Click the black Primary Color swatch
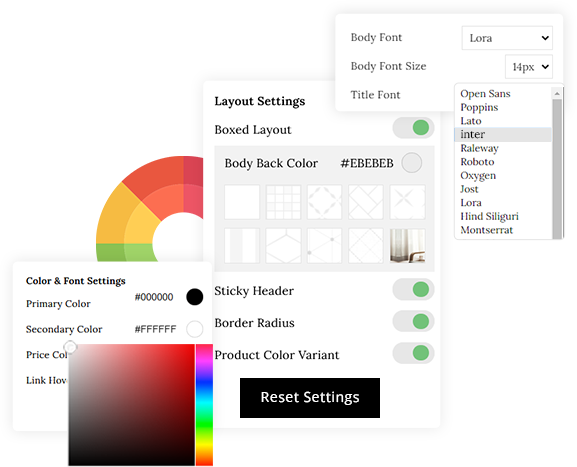577x467 pixels. [195, 297]
